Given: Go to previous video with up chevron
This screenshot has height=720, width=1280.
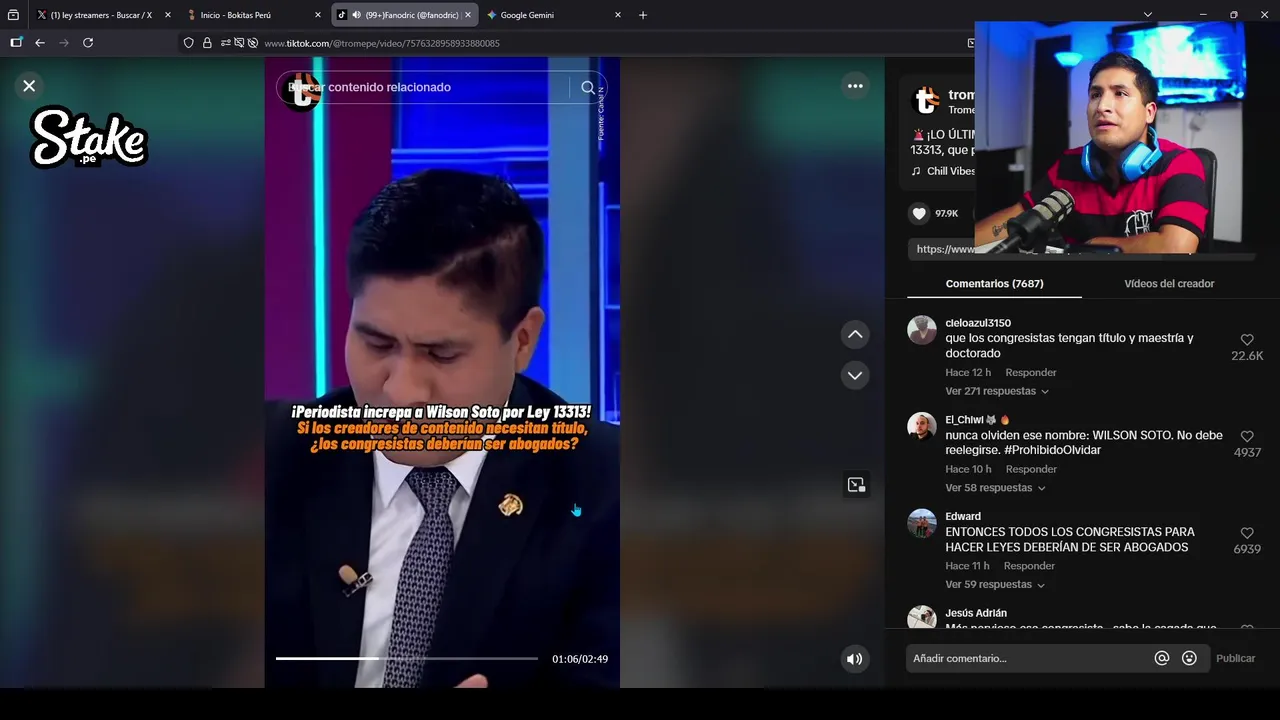Looking at the screenshot, I should [x=855, y=334].
